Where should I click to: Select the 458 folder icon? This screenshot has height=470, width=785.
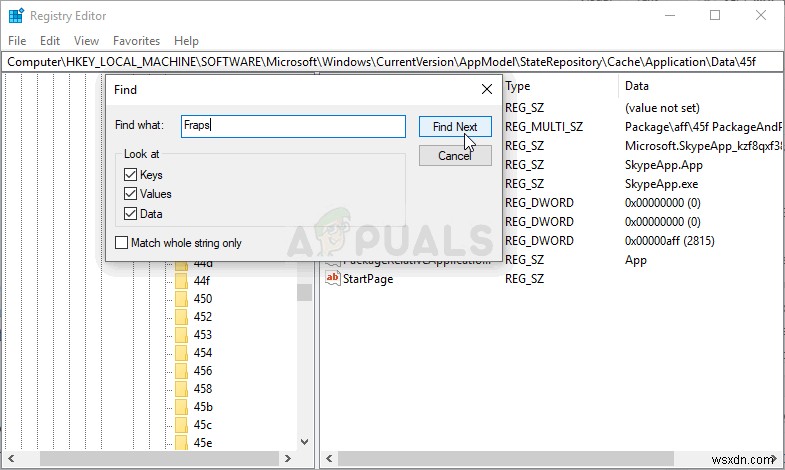[x=181, y=389]
